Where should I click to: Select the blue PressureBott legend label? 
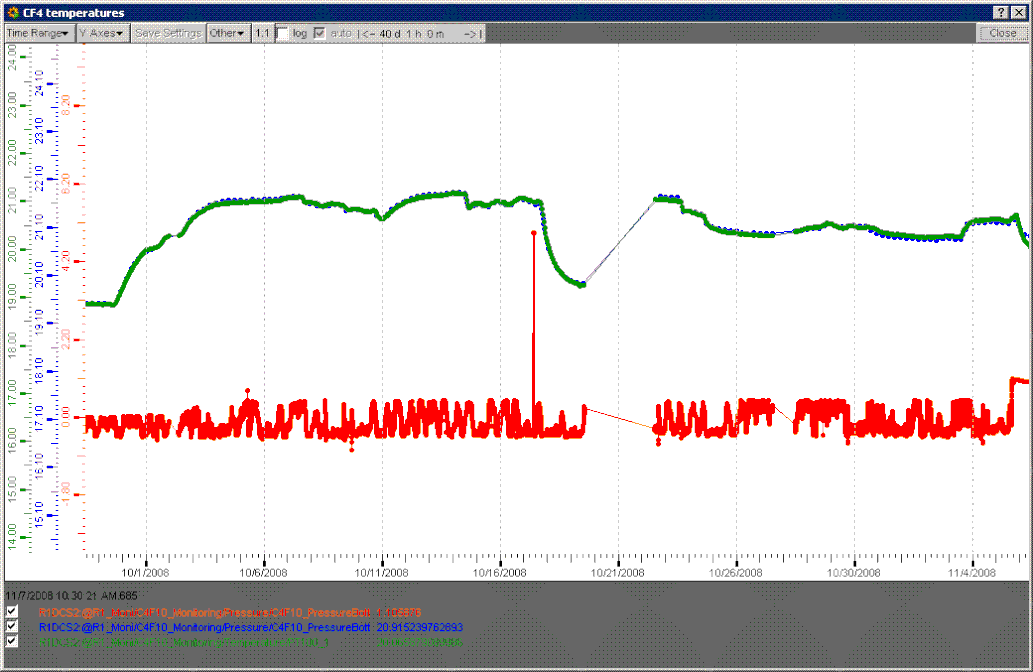204,627
